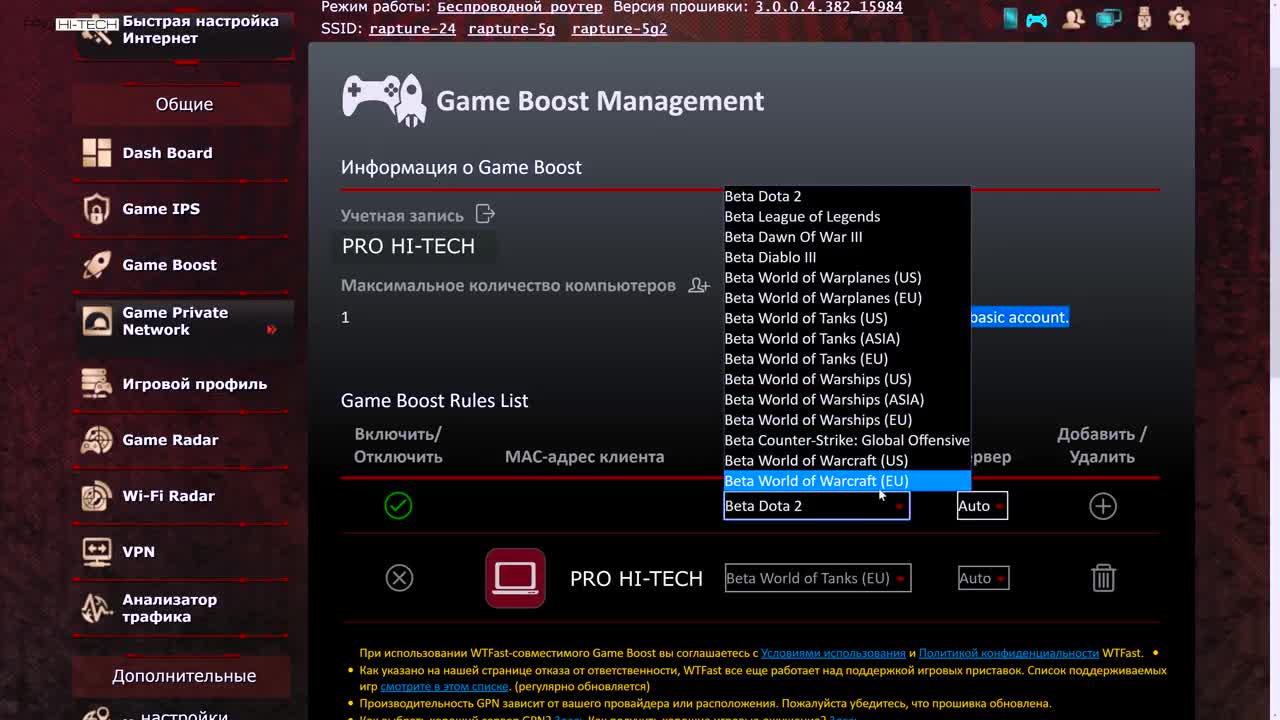Screen dimensions: 1280x720
Task: Delete the PRO HI-TECH rule with trash icon
Action: click(1103, 578)
